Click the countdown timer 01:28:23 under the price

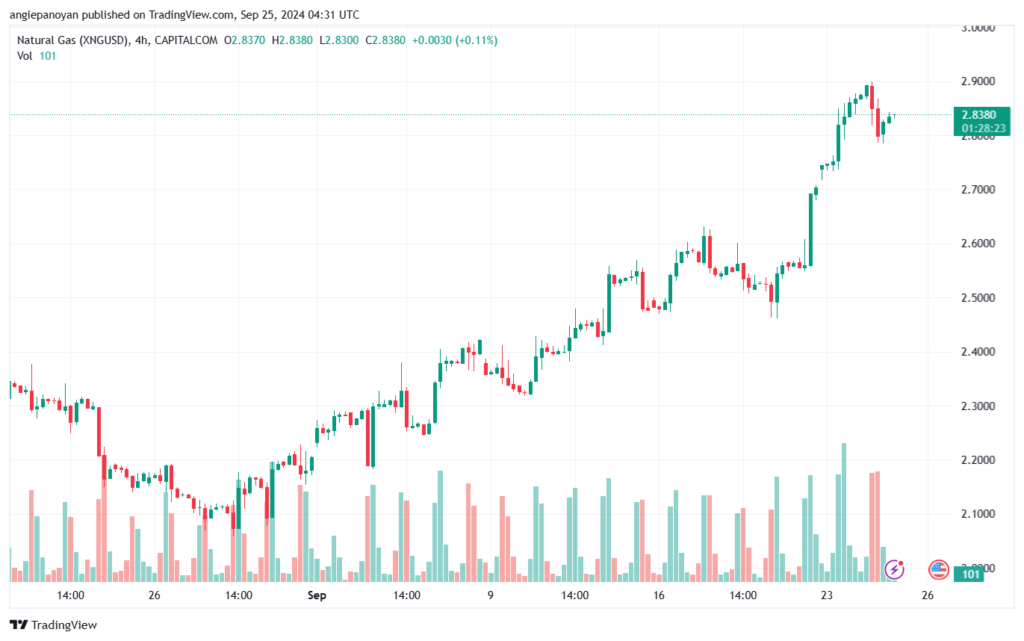coord(983,129)
